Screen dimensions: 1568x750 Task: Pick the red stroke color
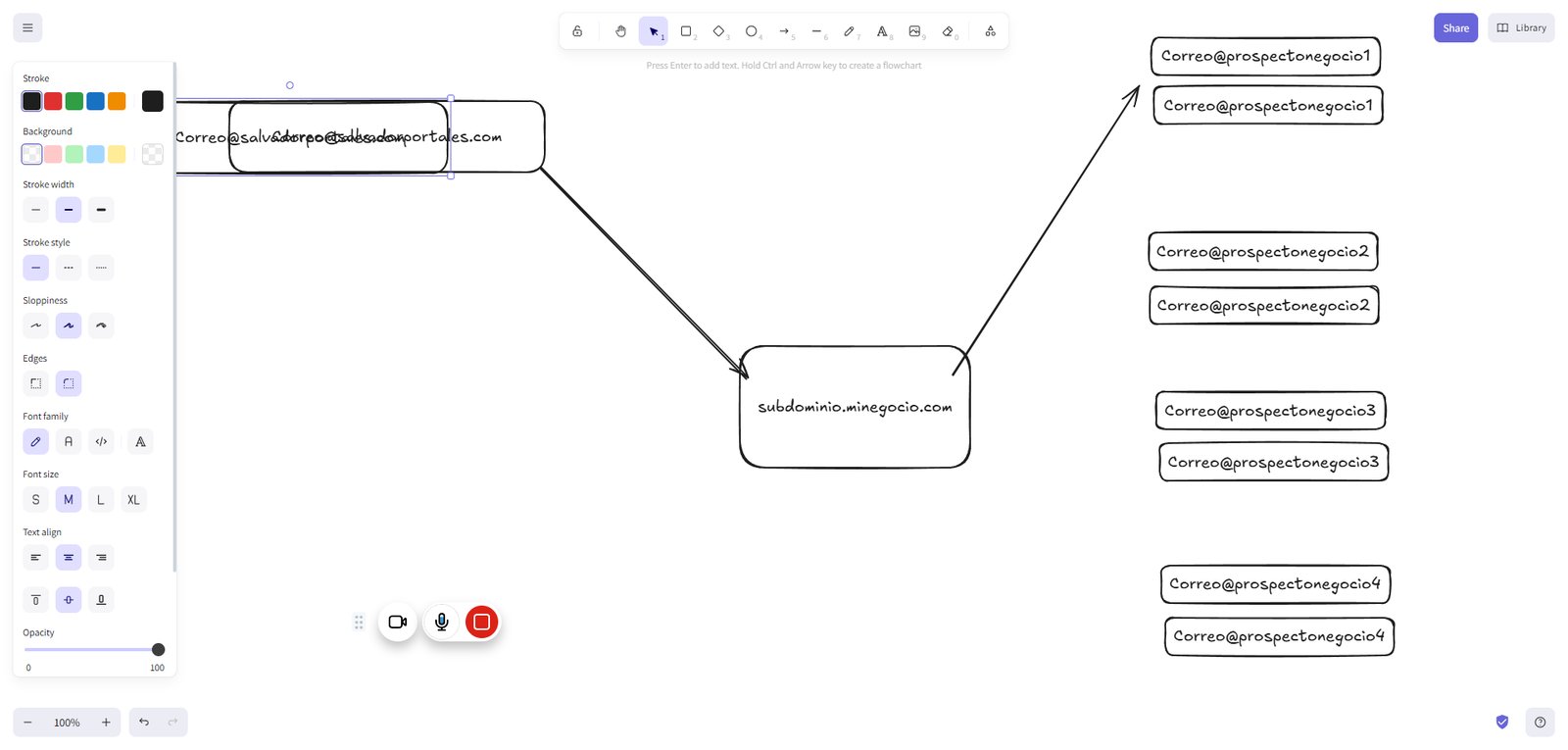[x=53, y=101]
